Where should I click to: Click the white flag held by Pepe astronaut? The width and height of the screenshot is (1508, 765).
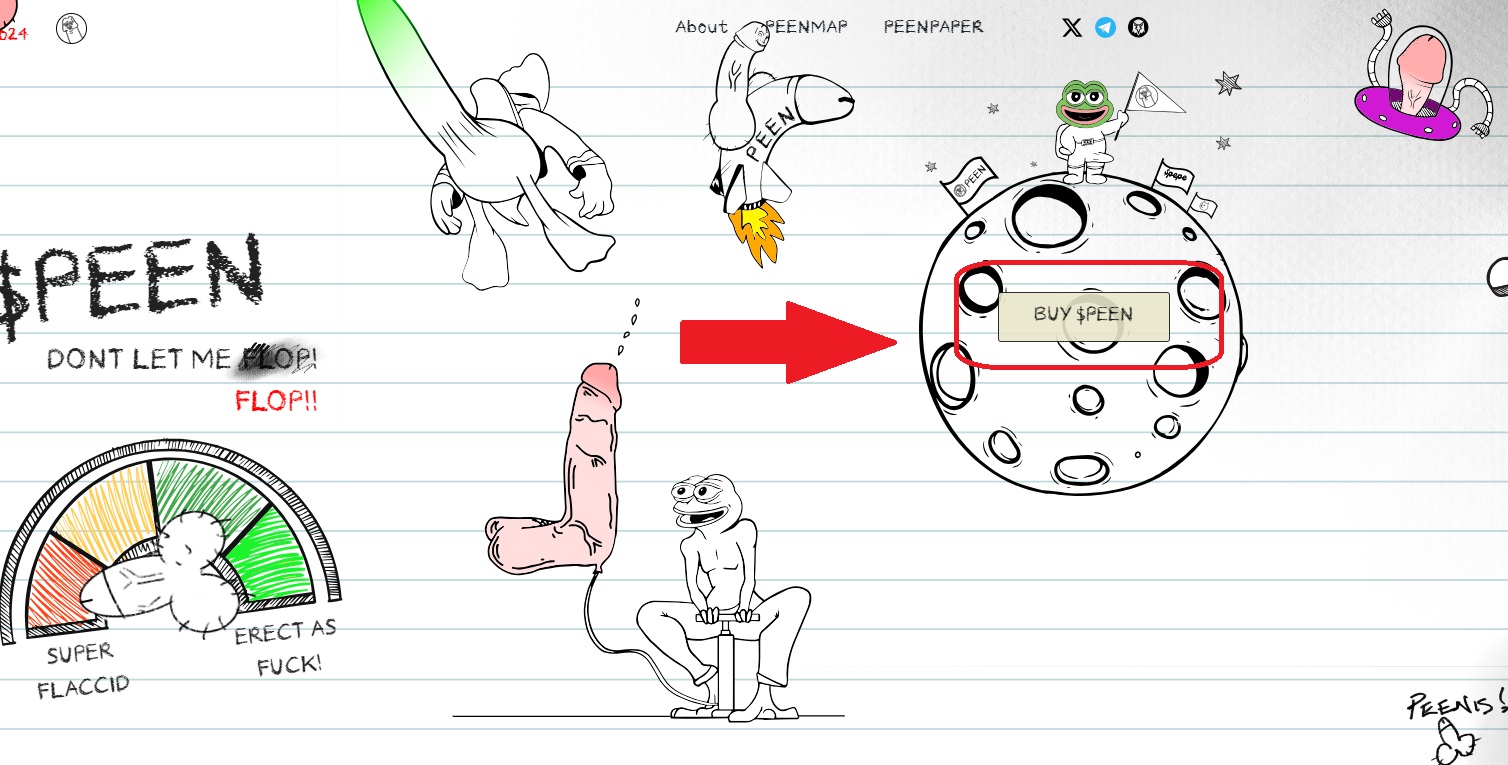[1155, 93]
